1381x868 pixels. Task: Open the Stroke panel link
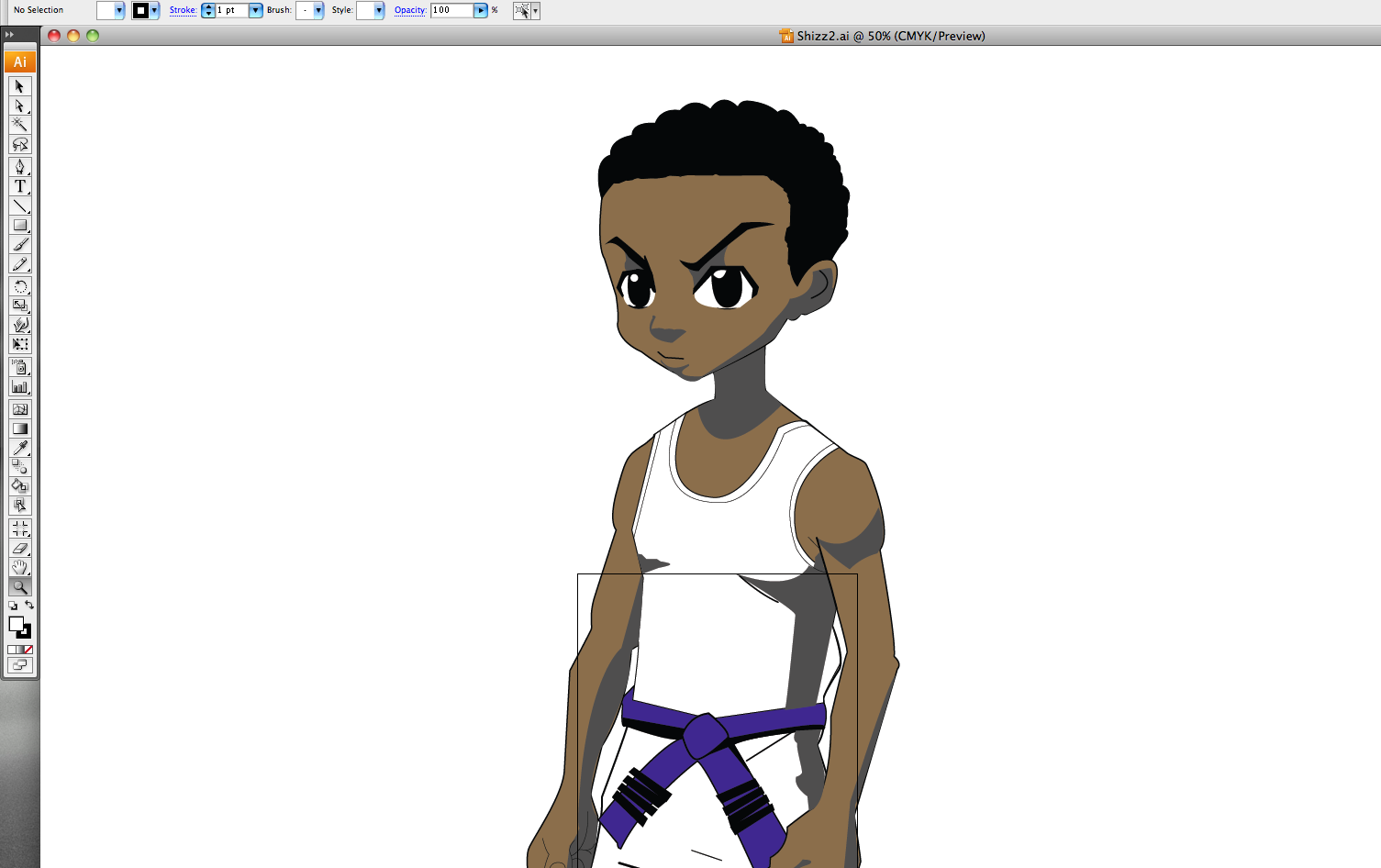click(x=184, y=10)
